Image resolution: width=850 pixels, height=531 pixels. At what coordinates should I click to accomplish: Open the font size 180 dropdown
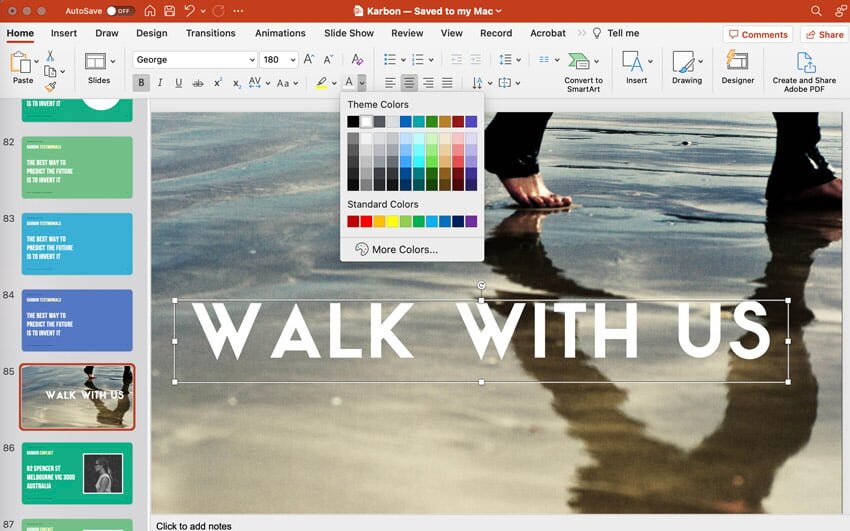click(292, 60)
